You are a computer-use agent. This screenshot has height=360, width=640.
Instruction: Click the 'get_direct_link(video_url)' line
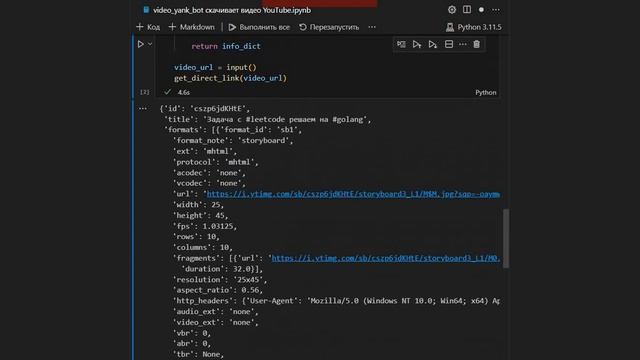click(x=230, y=78)
